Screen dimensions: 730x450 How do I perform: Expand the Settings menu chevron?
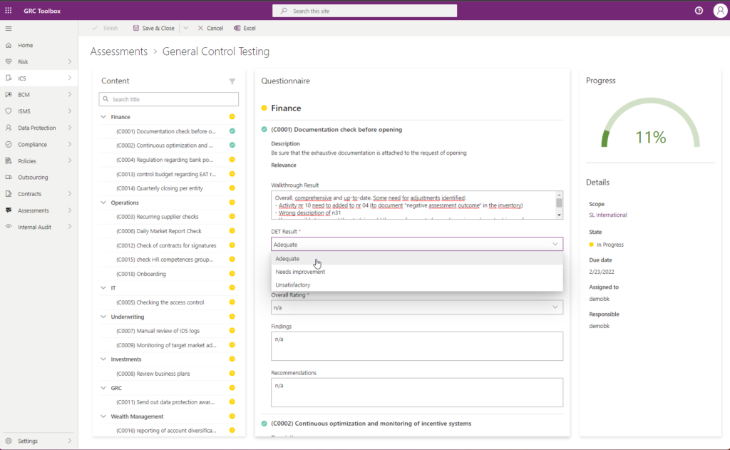point(70,441)
